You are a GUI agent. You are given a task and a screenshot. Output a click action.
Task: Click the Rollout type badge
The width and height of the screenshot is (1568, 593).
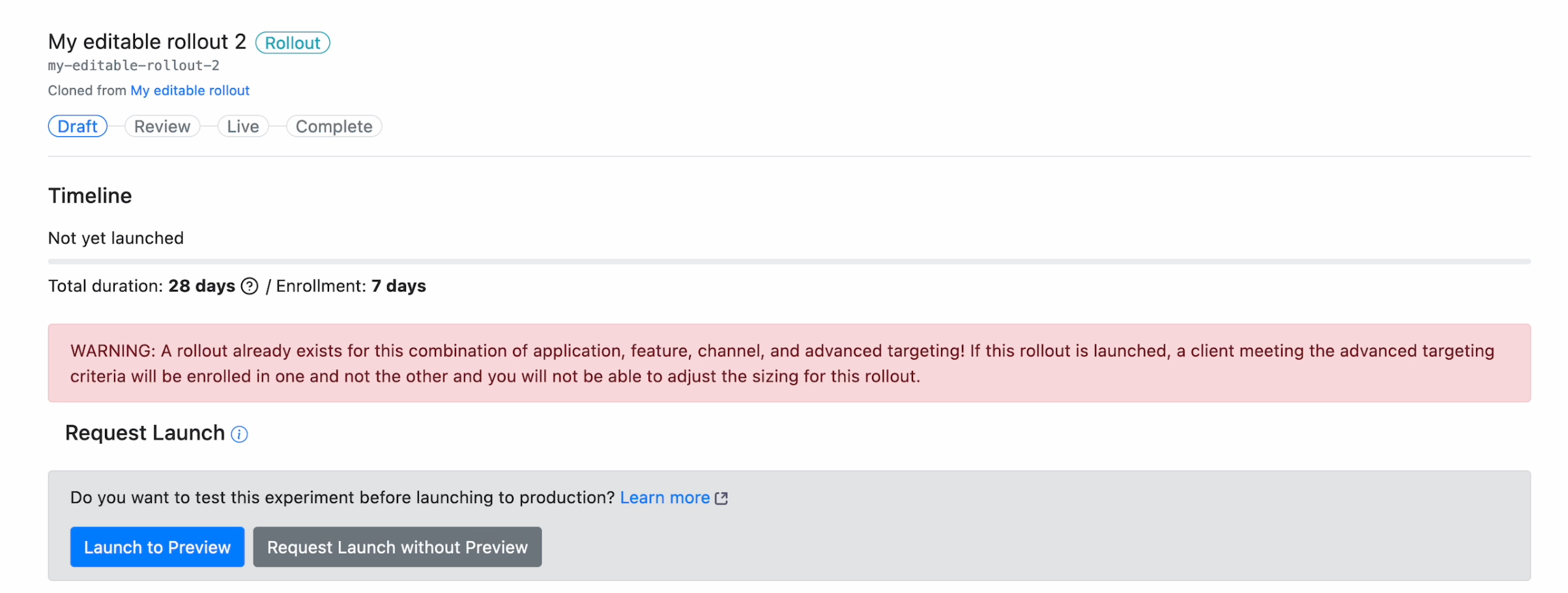click(293, 43)
